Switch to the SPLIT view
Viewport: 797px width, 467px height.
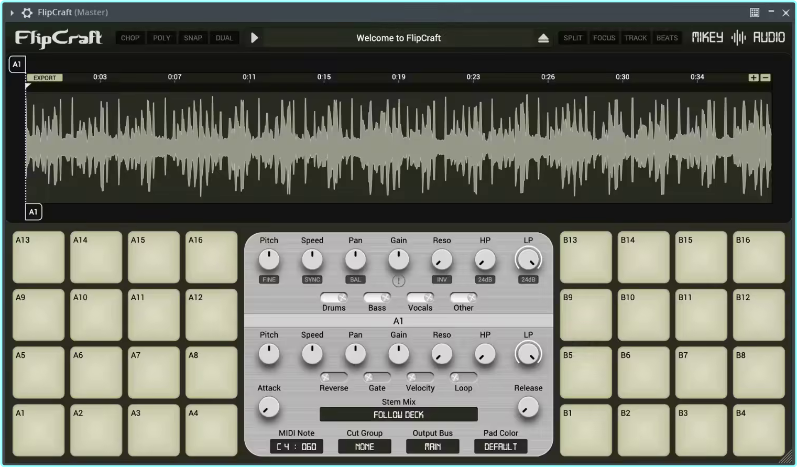click(573, 38)
